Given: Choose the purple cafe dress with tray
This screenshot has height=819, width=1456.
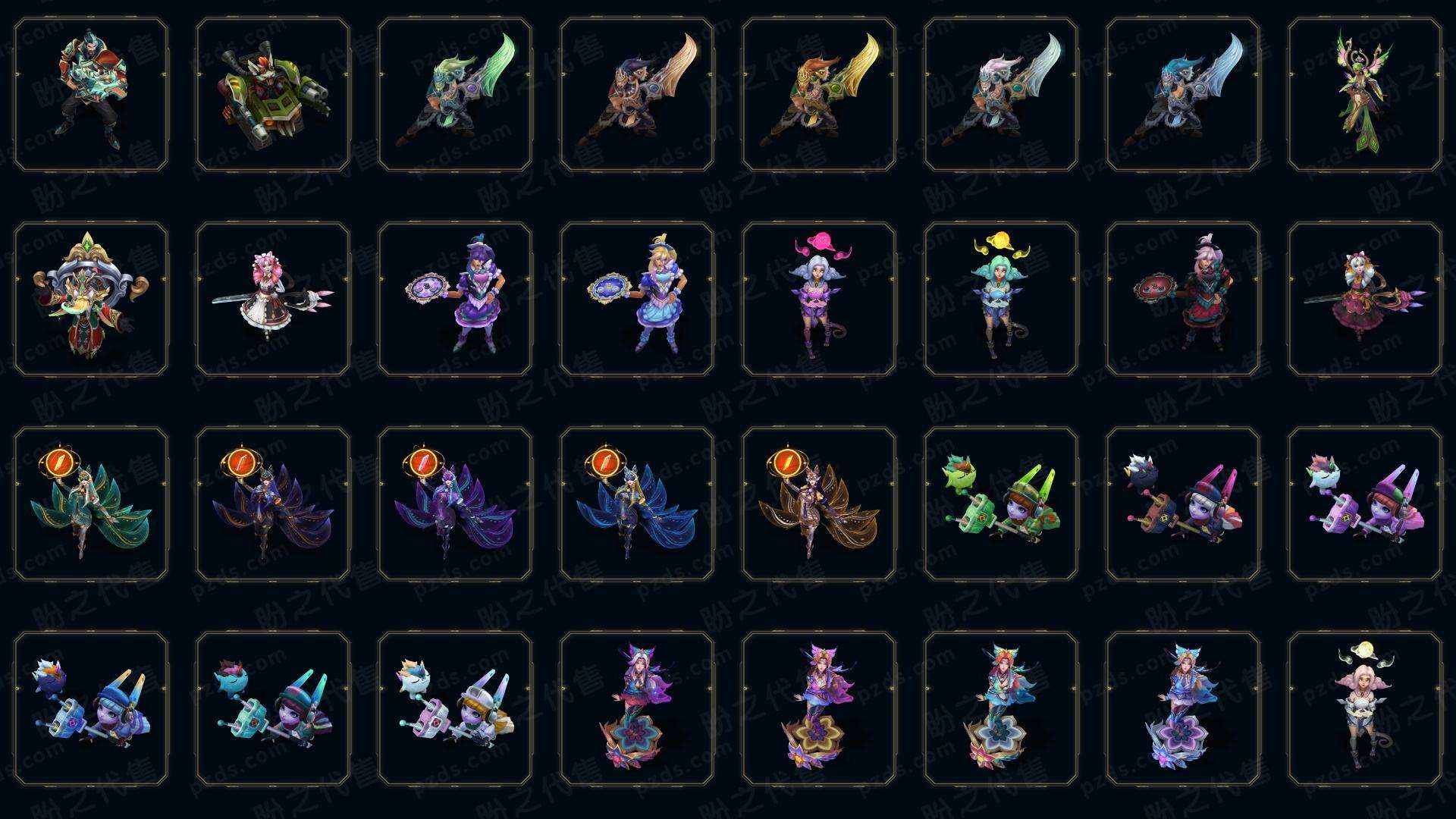Looking at the screenshot, I should coord(455,299).
